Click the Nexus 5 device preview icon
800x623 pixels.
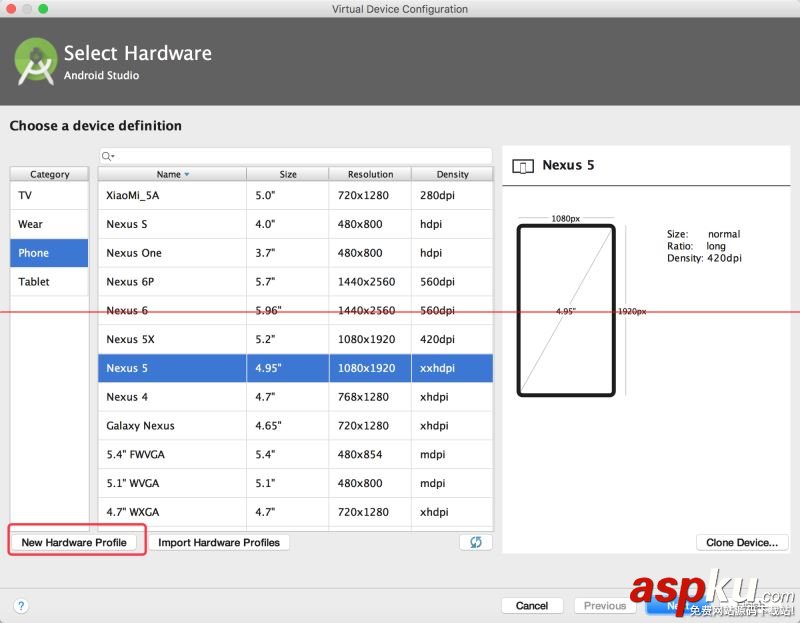click(x=523, y=166)
